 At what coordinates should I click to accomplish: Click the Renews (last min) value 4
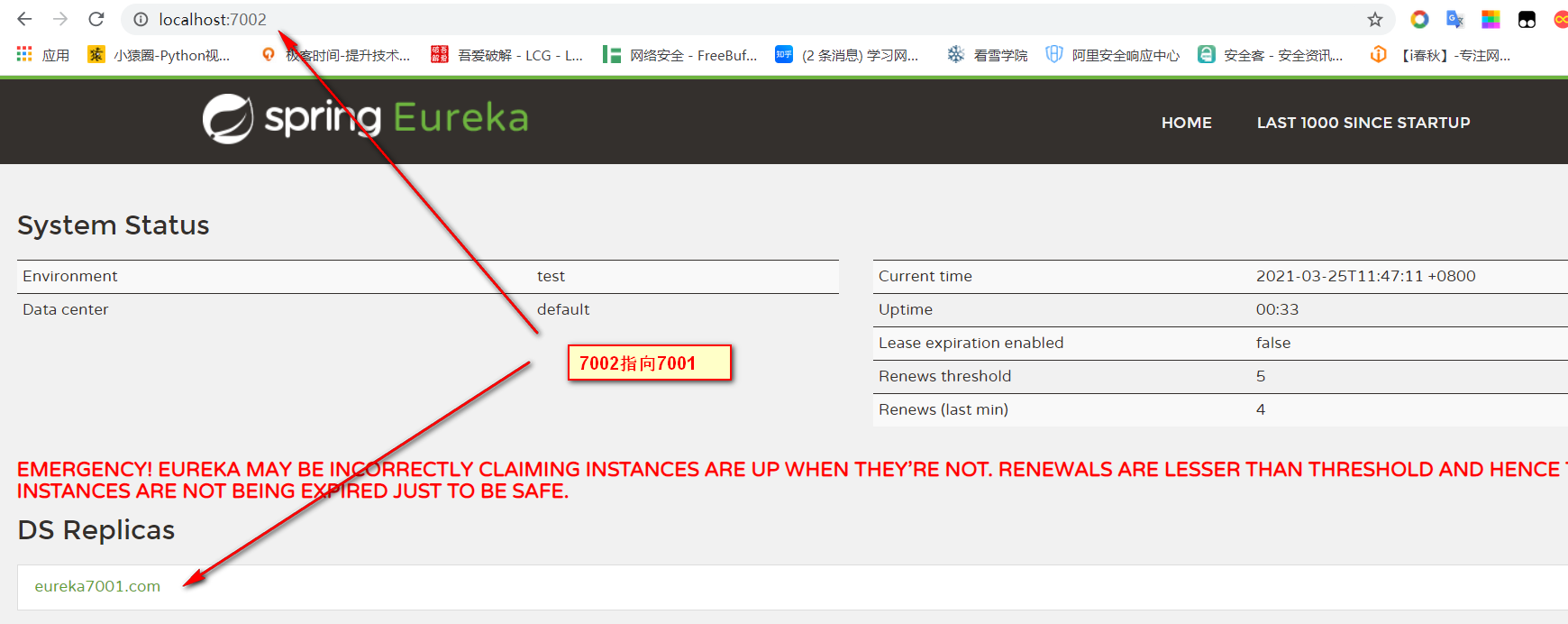click(x=1261, y=409)
